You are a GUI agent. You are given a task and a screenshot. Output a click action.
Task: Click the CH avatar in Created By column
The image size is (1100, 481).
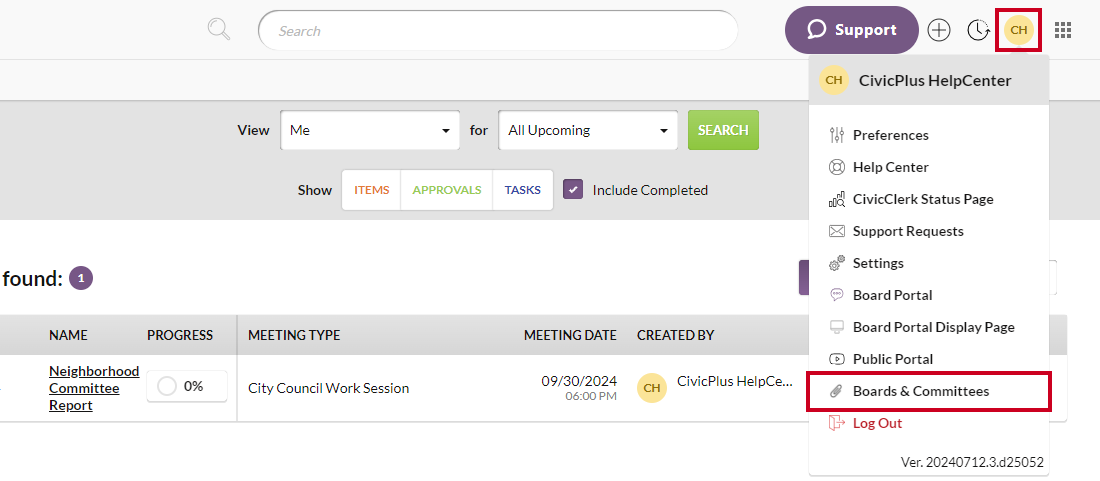pos(652,388)
